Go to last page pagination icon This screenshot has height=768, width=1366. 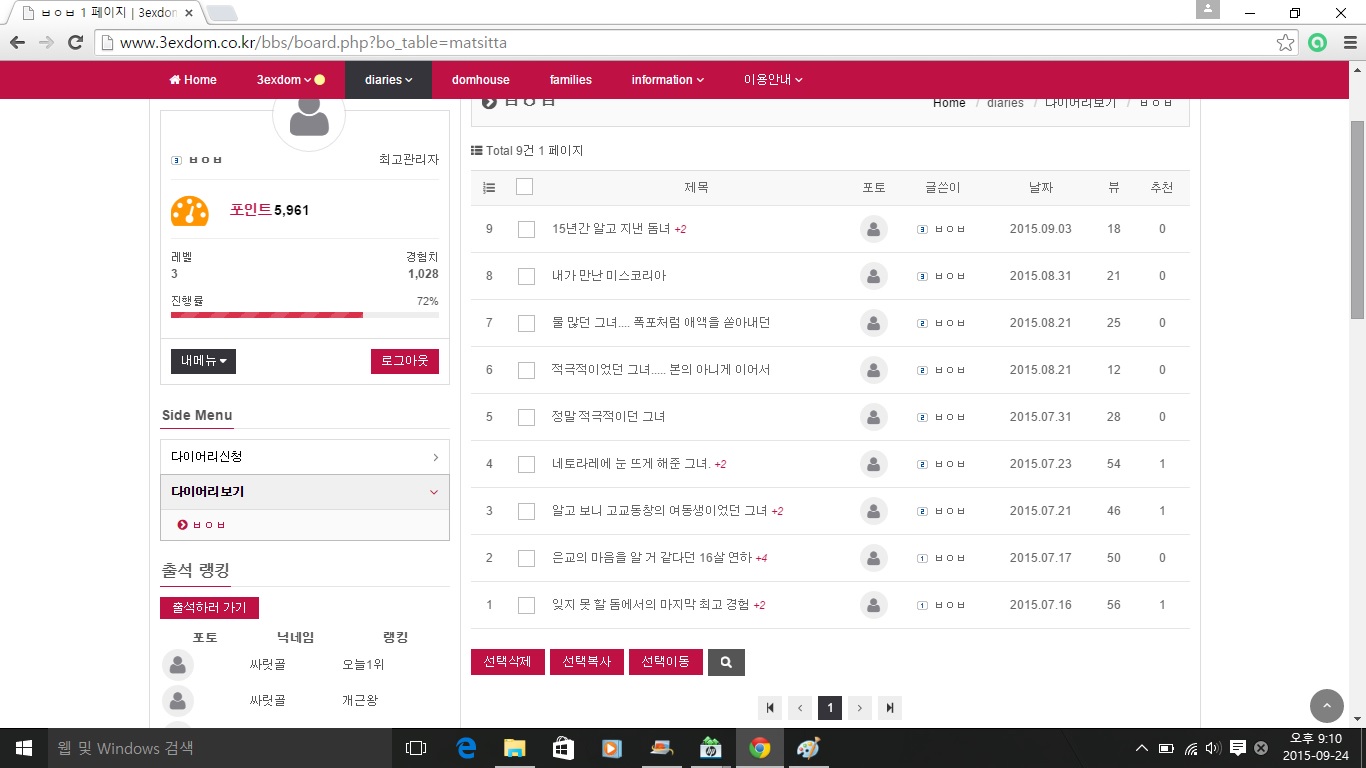[889, 708]
